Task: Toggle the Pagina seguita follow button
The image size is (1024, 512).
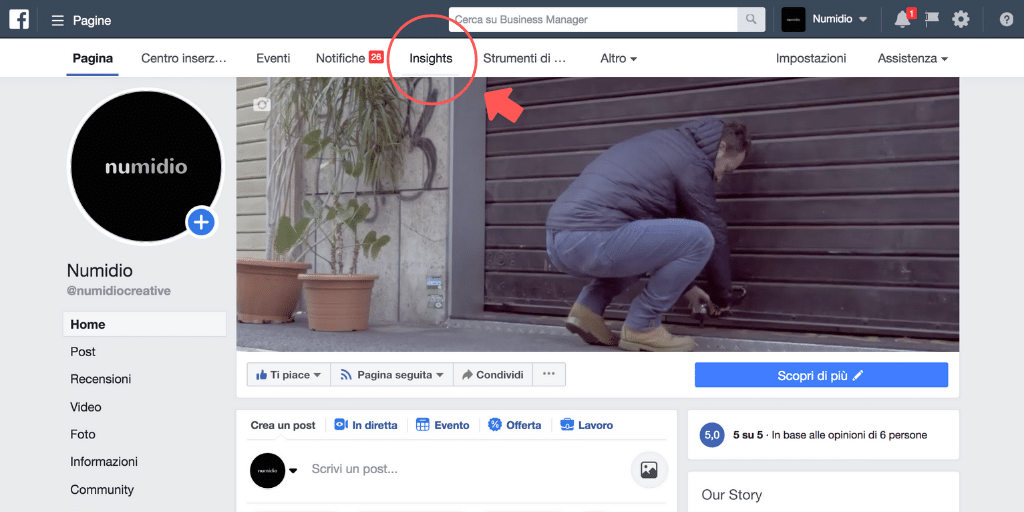Action: point(392,375)
